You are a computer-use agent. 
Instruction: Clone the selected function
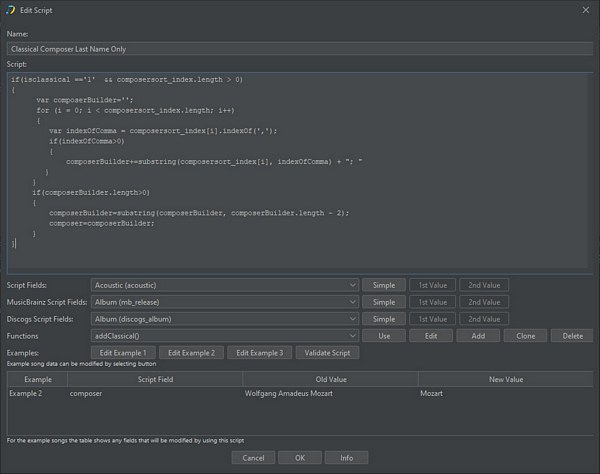525,336
